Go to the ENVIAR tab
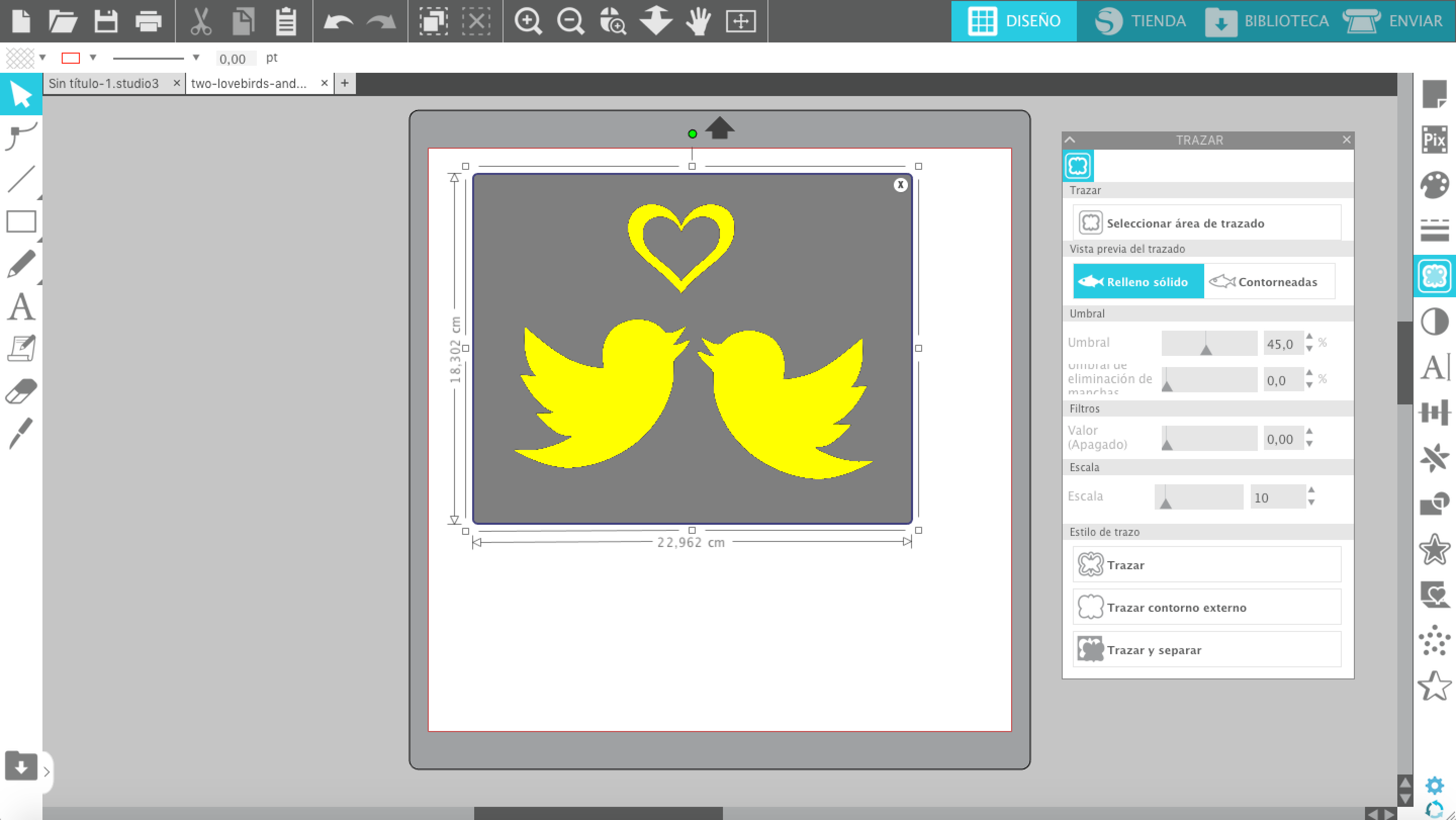 [x=1393, y=21]
